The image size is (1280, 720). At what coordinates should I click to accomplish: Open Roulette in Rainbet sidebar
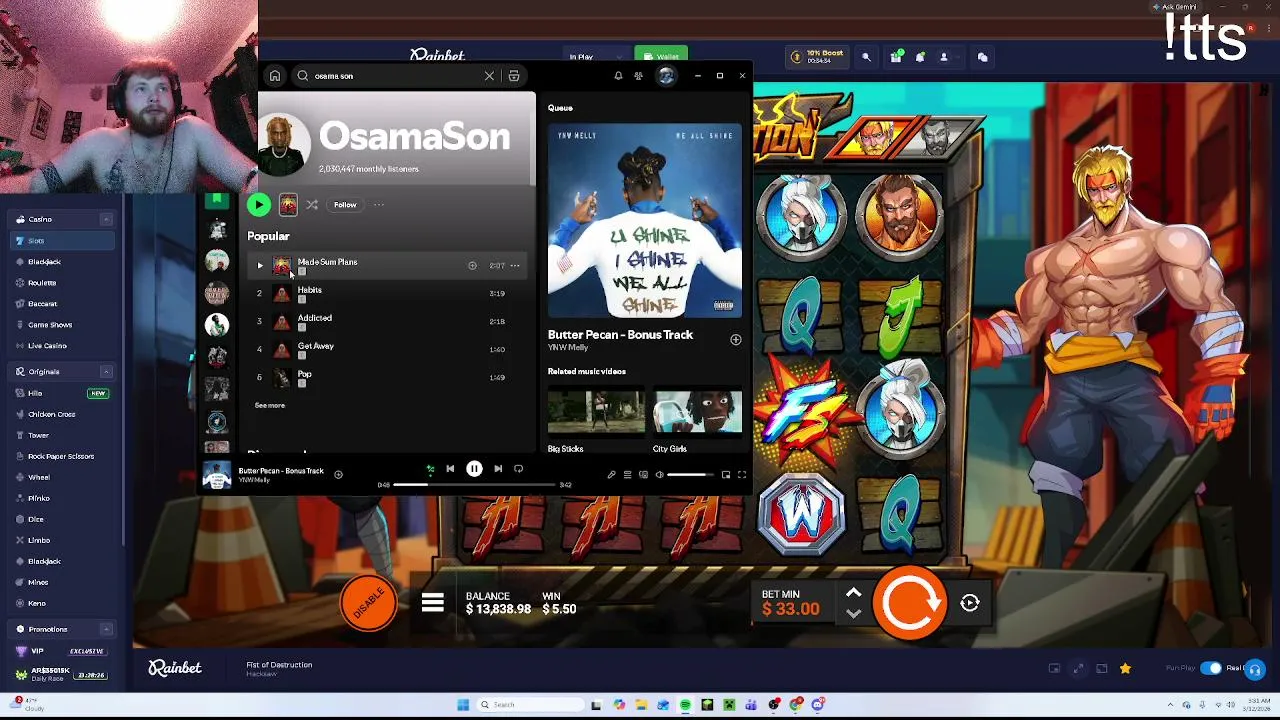point(60,283)
